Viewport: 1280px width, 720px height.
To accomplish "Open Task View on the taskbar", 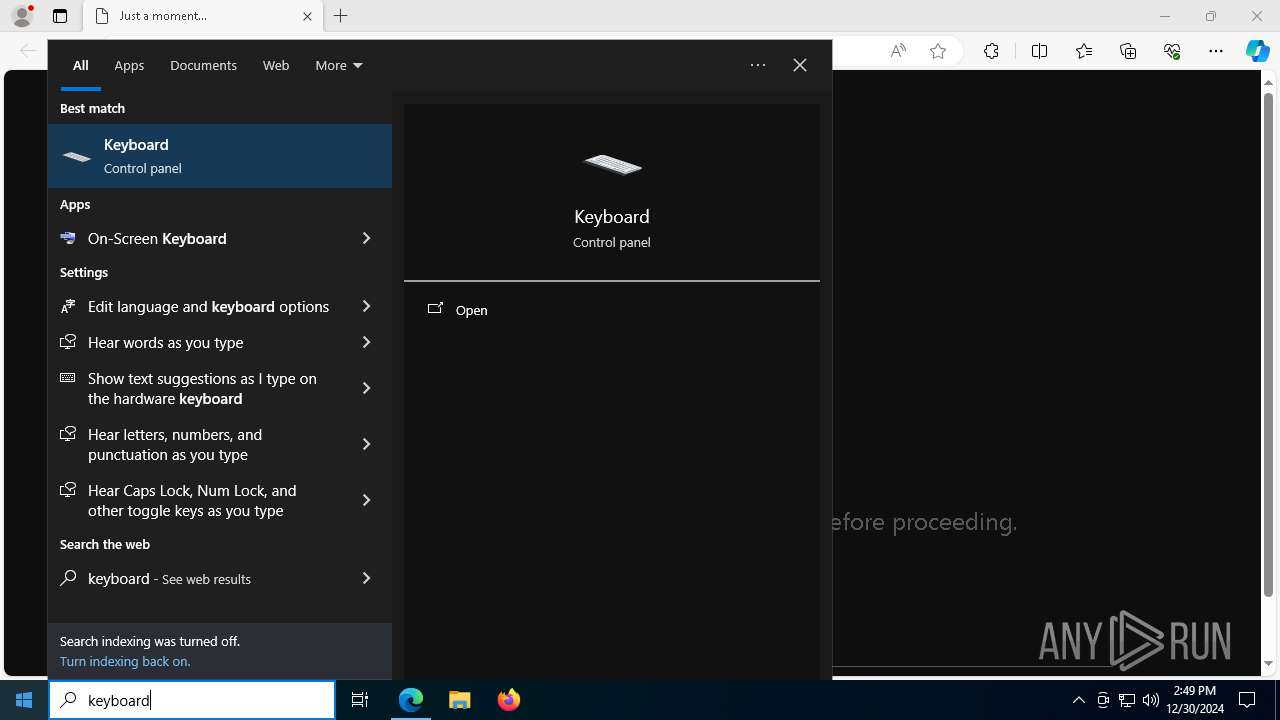I will pos(360,700).
